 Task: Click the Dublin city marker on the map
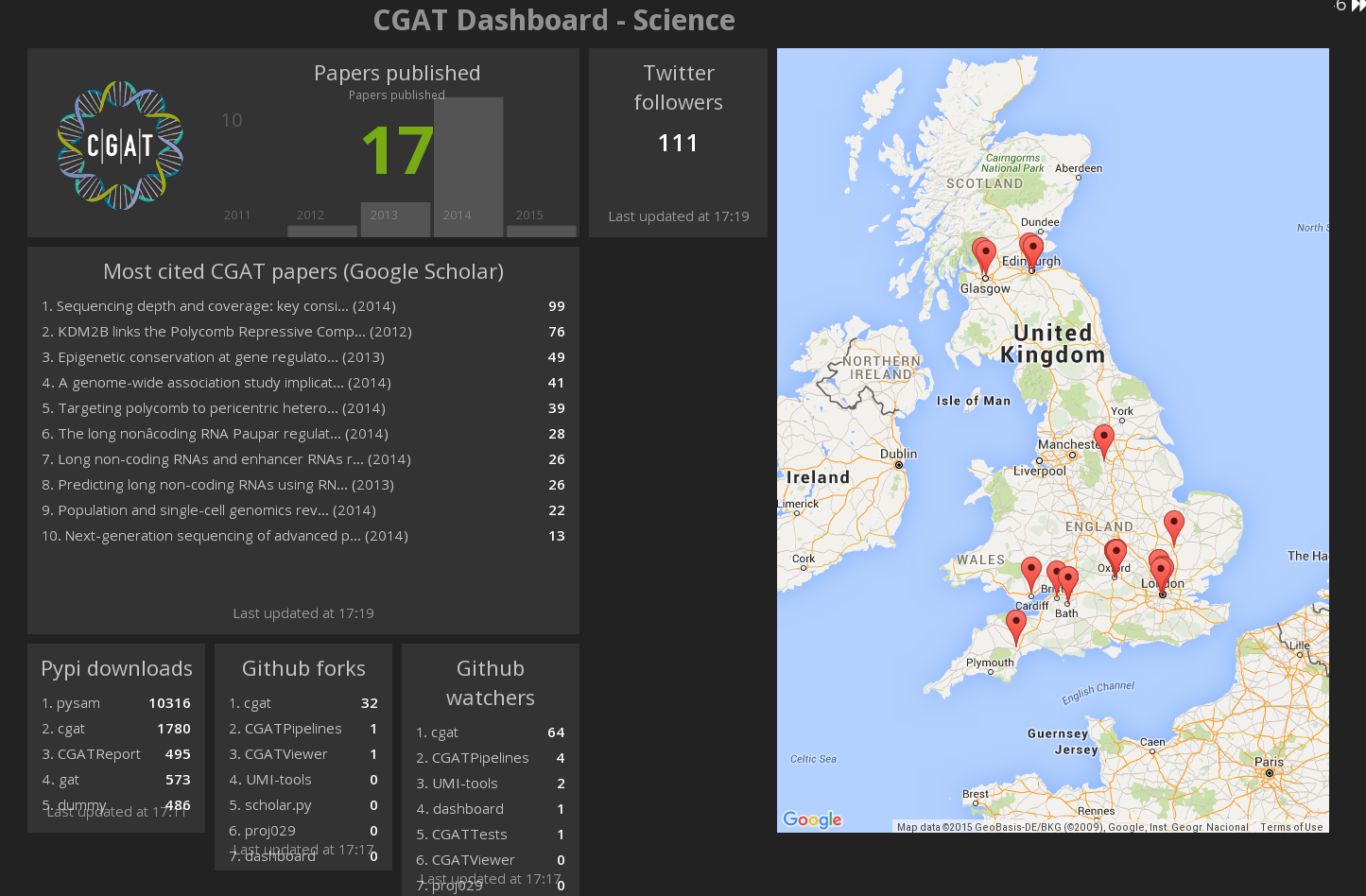(x=899, y=464)
